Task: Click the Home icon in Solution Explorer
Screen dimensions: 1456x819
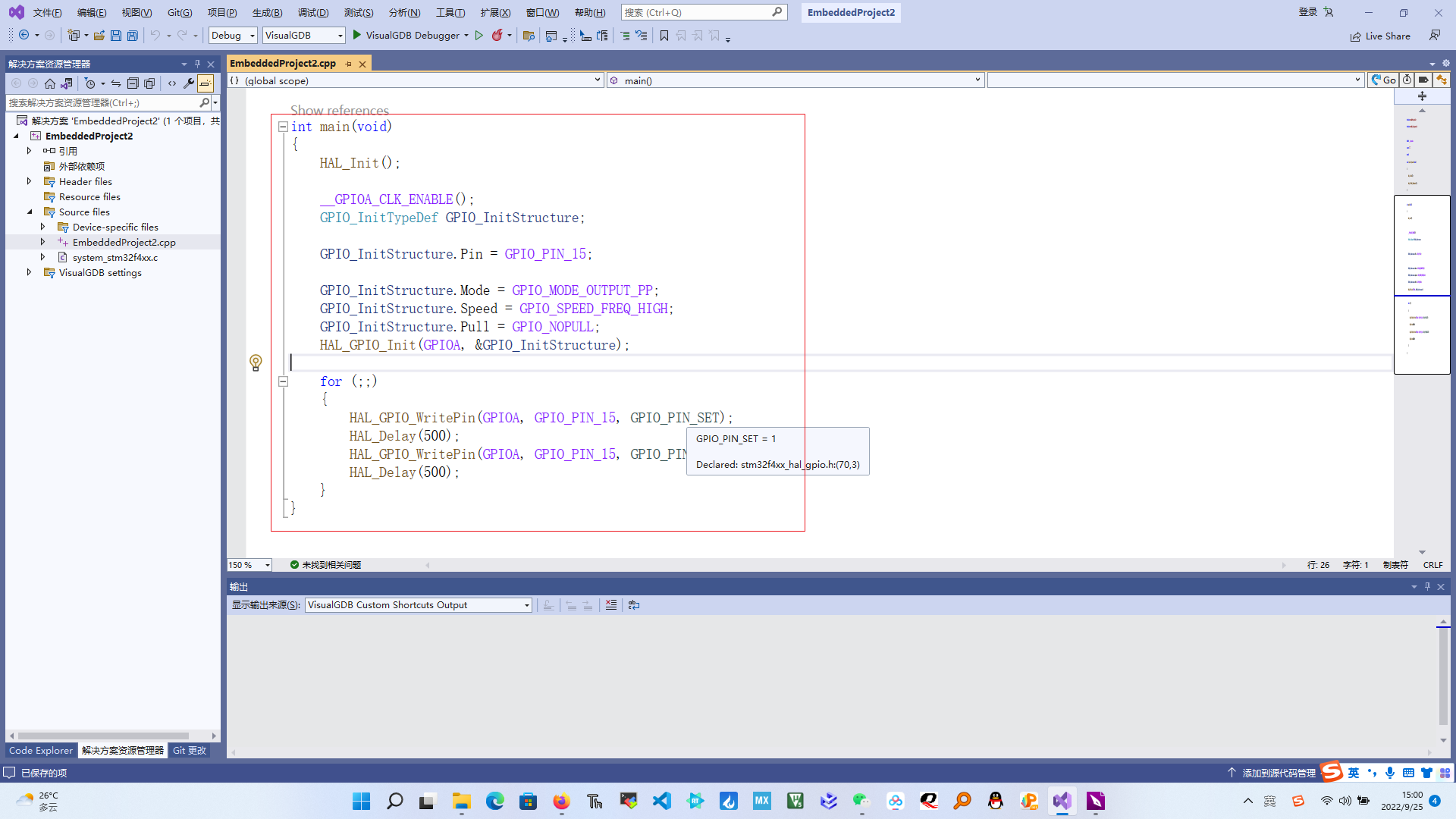Action: coord(50,83)
